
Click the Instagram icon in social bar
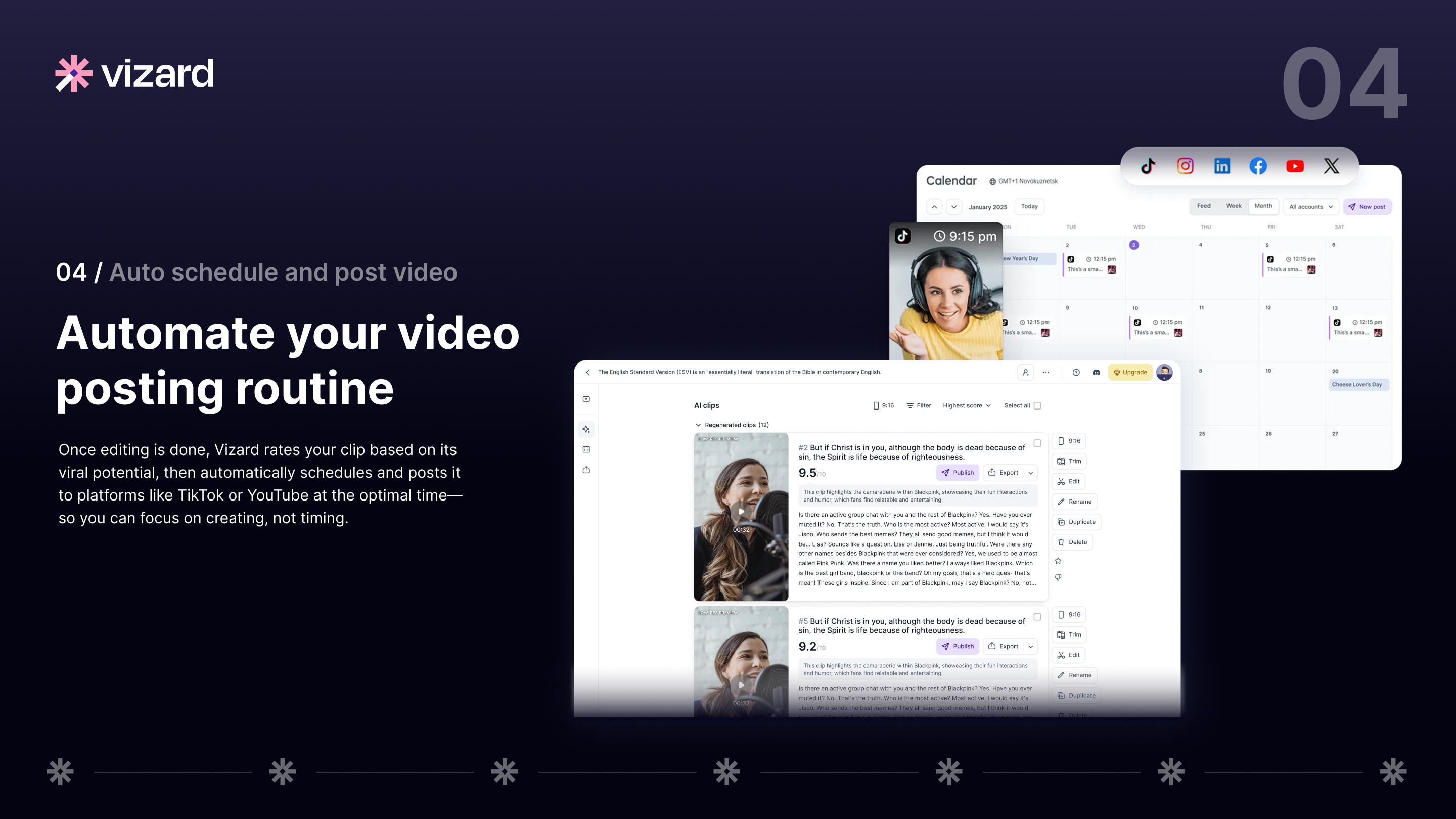[x=1185, y=166]
